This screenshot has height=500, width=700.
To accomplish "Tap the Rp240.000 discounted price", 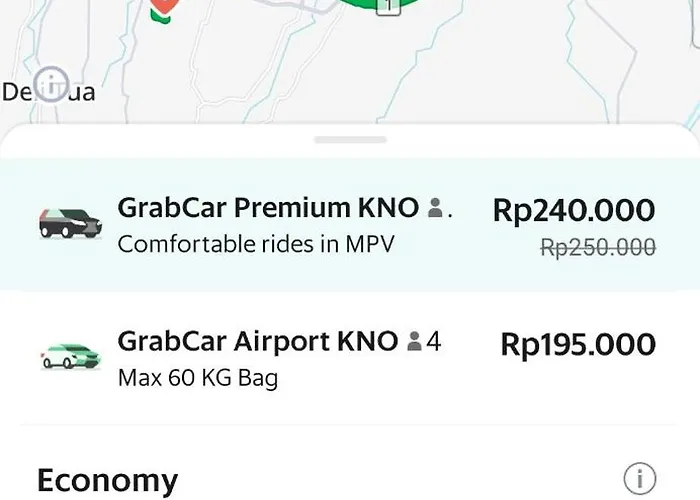I will tap(574, 210).
